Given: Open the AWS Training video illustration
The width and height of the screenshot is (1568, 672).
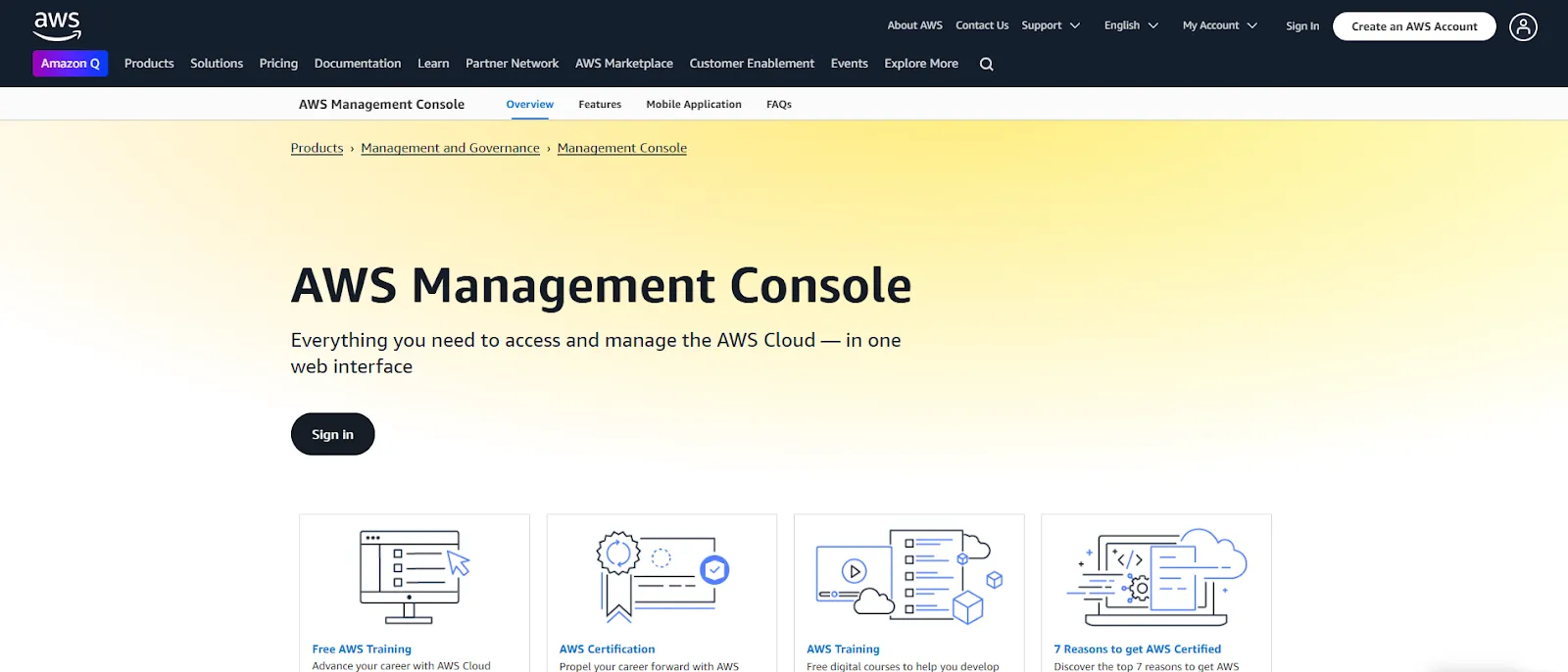Looking at the screenshot, I should pyautogui.click(x=909, y=577).
